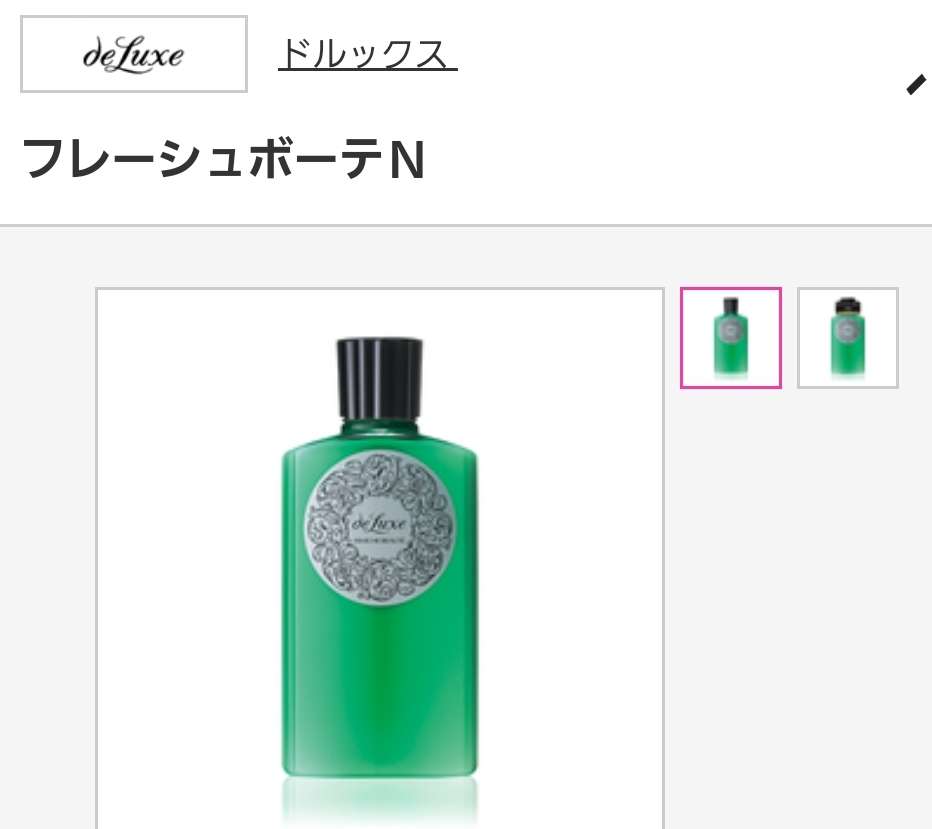932x829 pixels.
Task: Select the closed-cap bottle thumbnail
Action: point(731,338)
